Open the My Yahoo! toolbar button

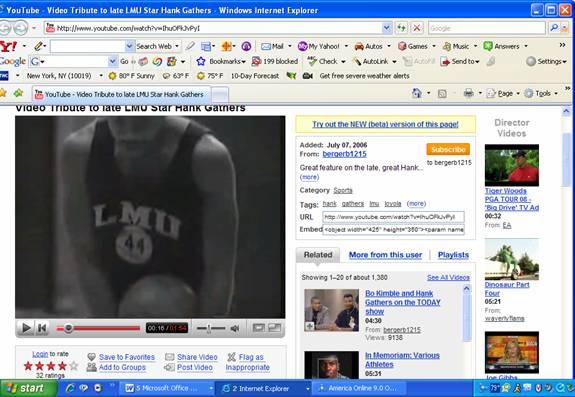pos(319,47)
